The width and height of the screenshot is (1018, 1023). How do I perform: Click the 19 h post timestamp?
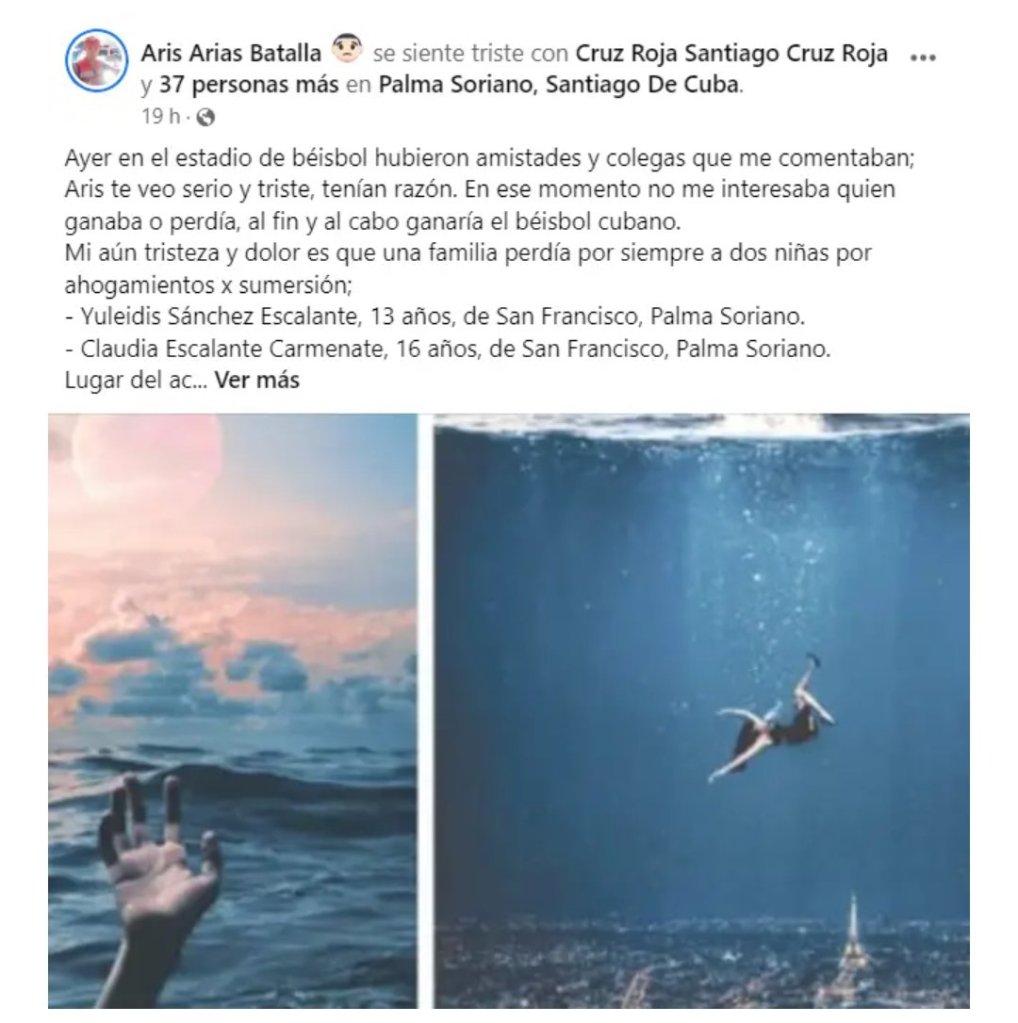(x=161, y=117)
